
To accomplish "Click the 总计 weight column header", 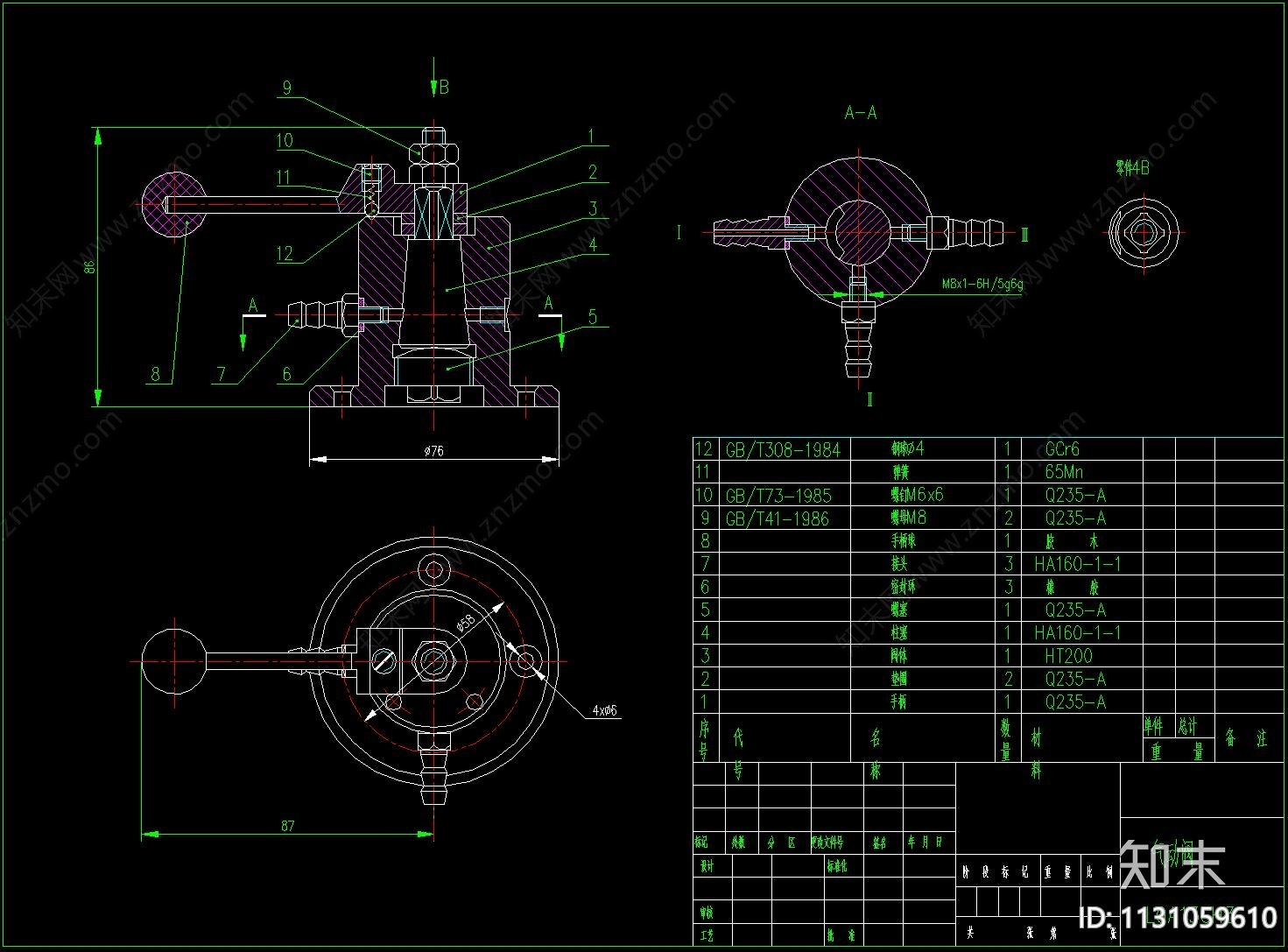I will tap(1189, 726).
